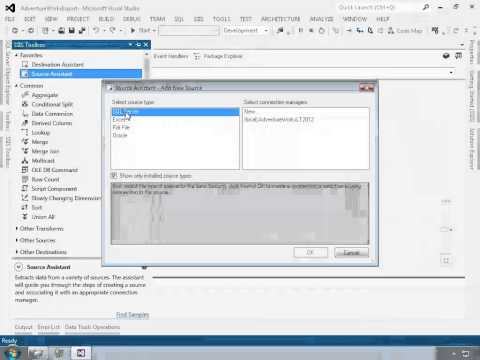Open the Start button dropdown arrow
The height and width of the screenshot is (360, 480).
tap(154, 30)
